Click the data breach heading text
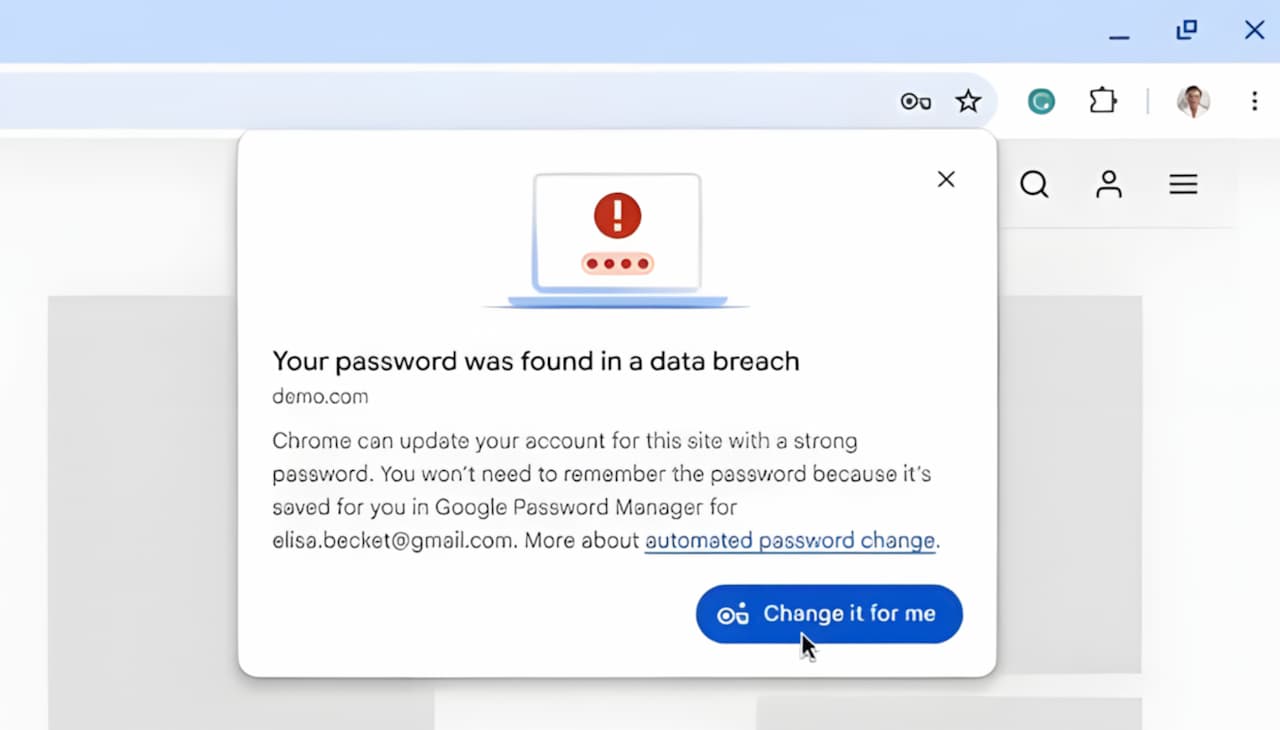The height and width of the screenshot is (730, 1280). [535, 361]
